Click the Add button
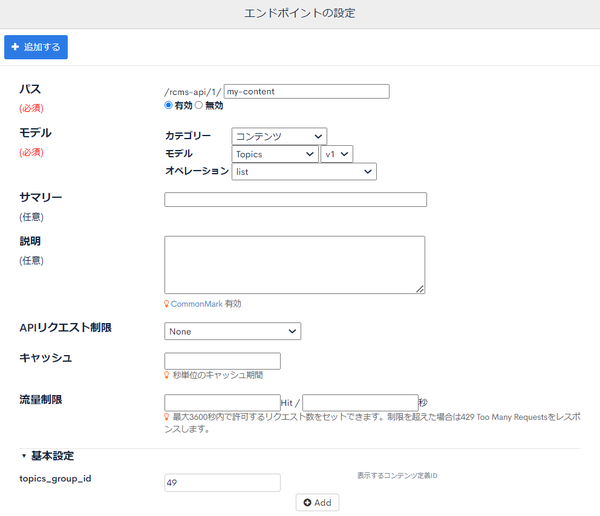Viewport: 600px width, 516px height. coord(317,503)
